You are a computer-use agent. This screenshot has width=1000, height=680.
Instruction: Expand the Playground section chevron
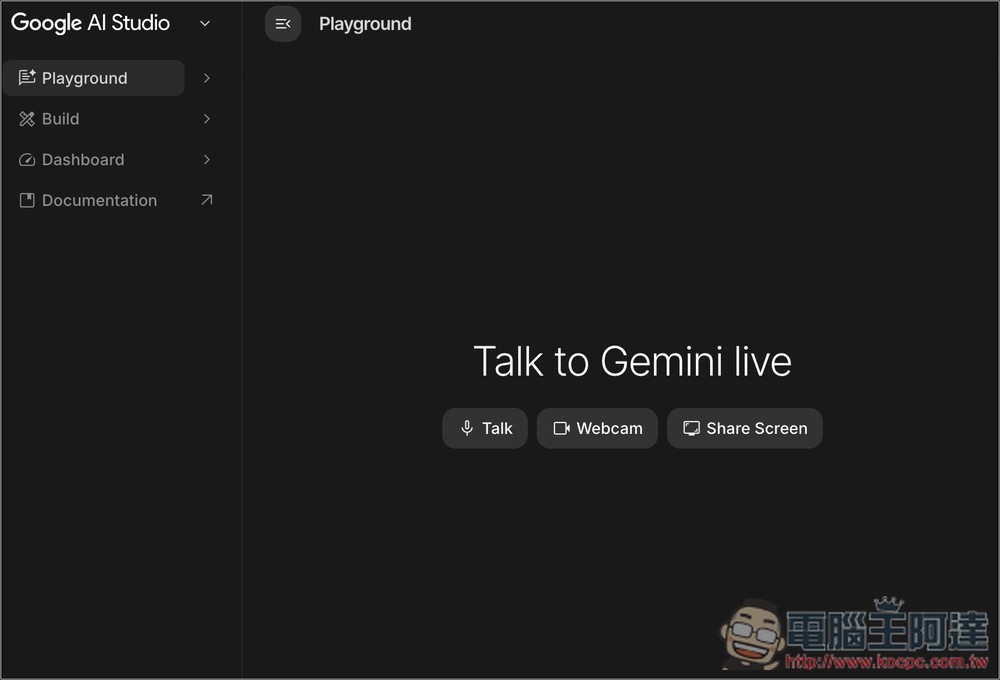pyautogui.click(x=206, y=77)
